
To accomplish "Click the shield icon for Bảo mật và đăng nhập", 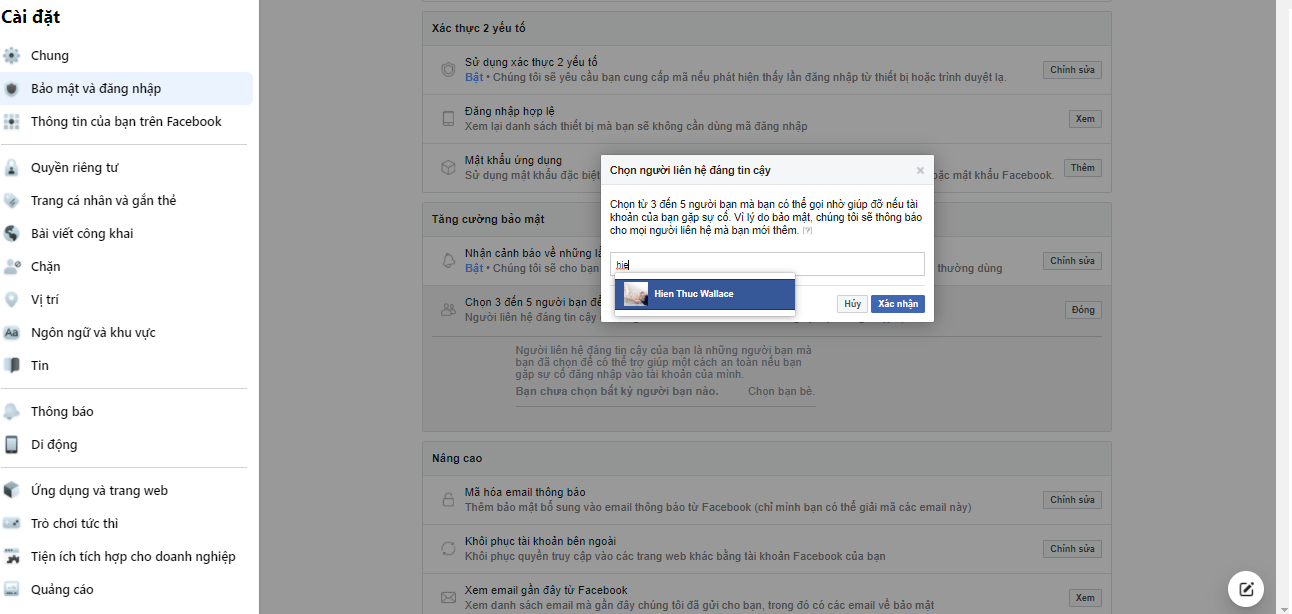I will 11,89.
